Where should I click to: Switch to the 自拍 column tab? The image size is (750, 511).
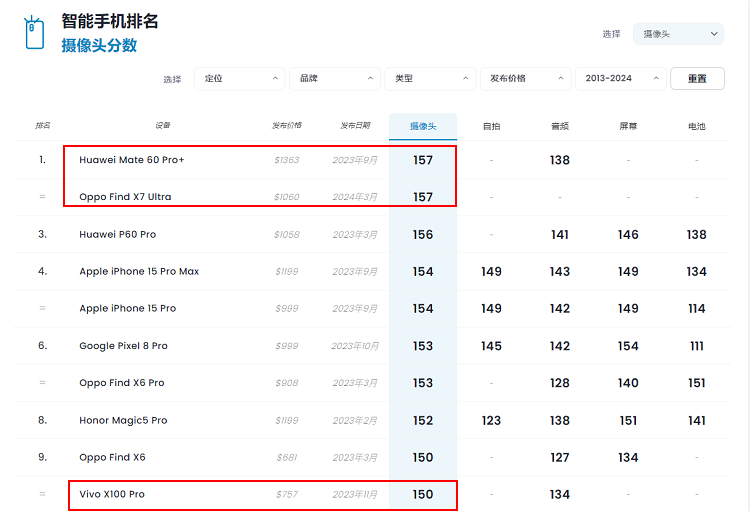(491, 126)
